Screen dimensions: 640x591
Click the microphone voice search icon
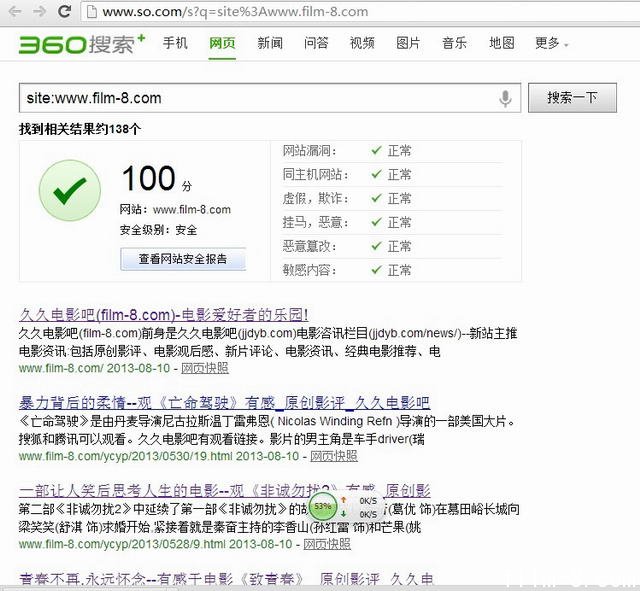505,98
